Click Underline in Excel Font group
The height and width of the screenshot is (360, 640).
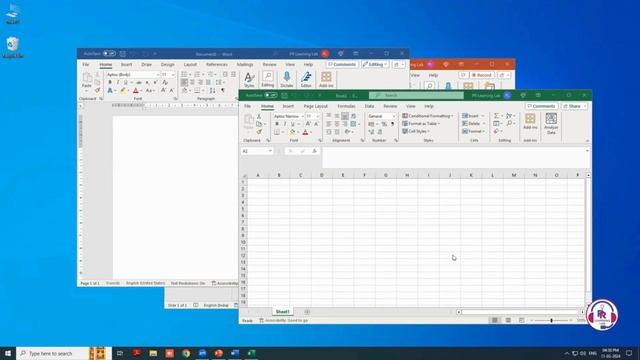292,124
